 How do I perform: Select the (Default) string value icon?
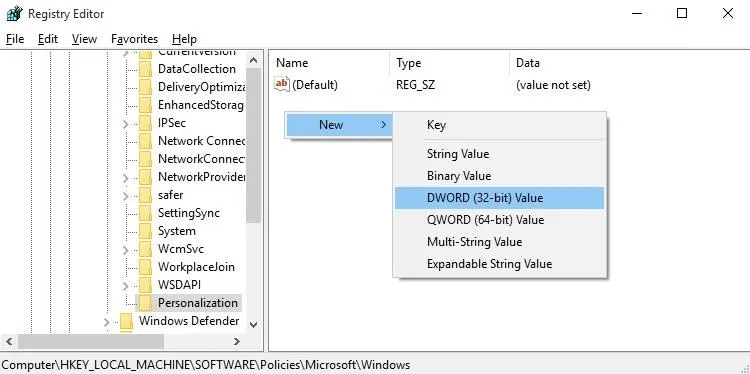282,85
